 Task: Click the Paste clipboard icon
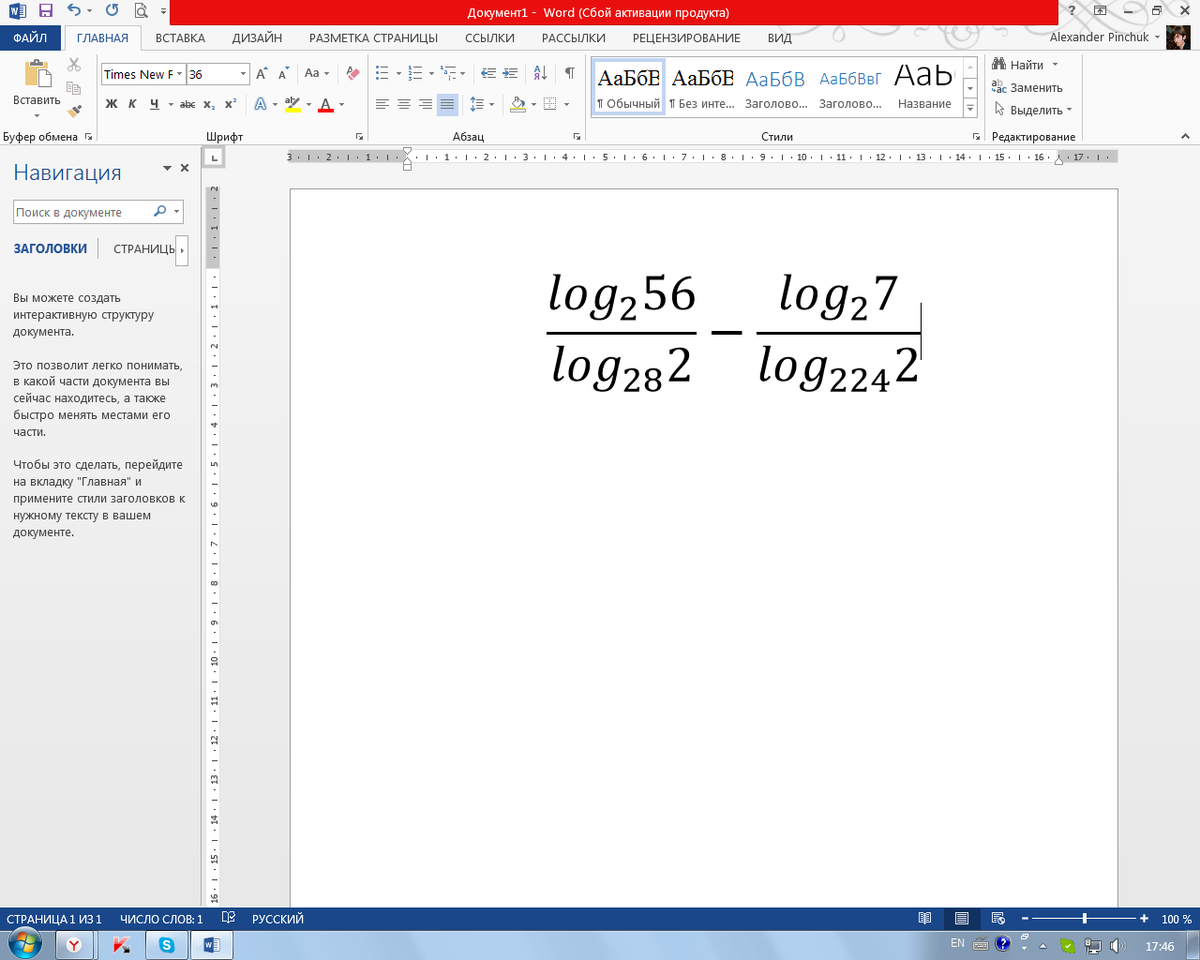(37, 74)
